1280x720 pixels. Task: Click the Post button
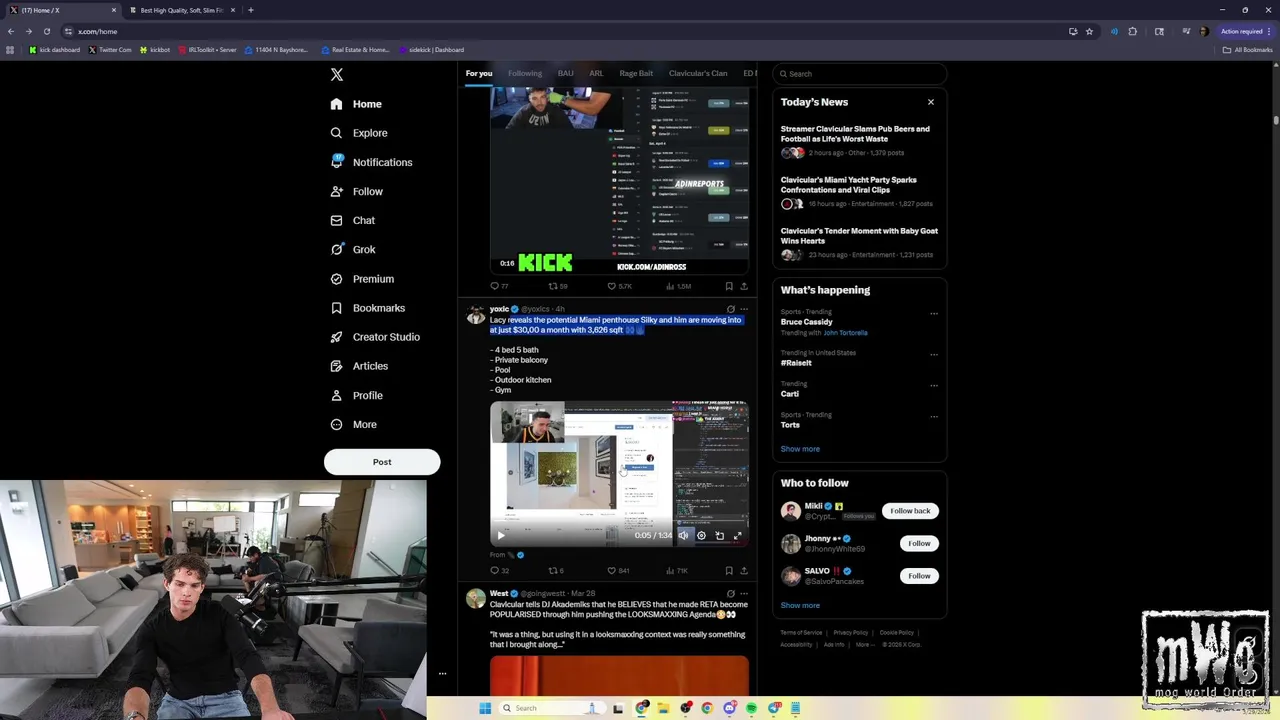click(382, 462)
